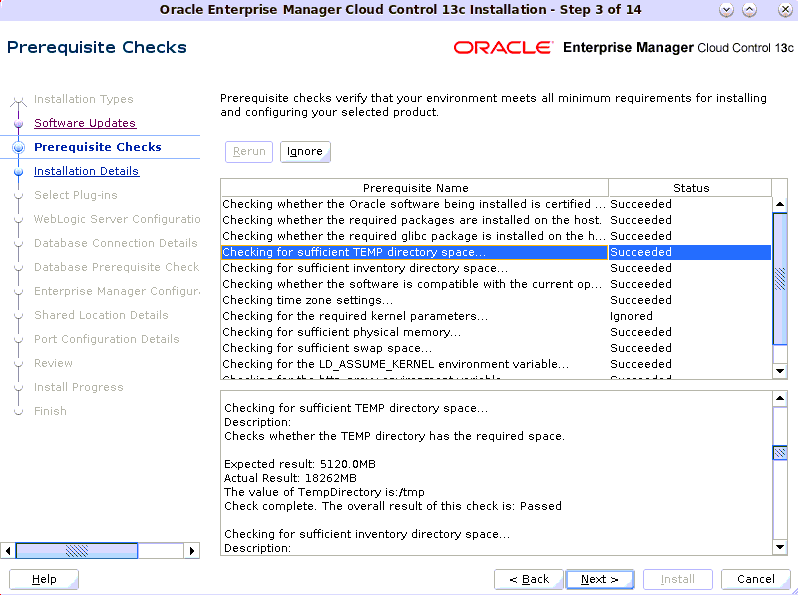Maximize the installer window
Screen dimensions: 798x595
[x=749, y=10]
